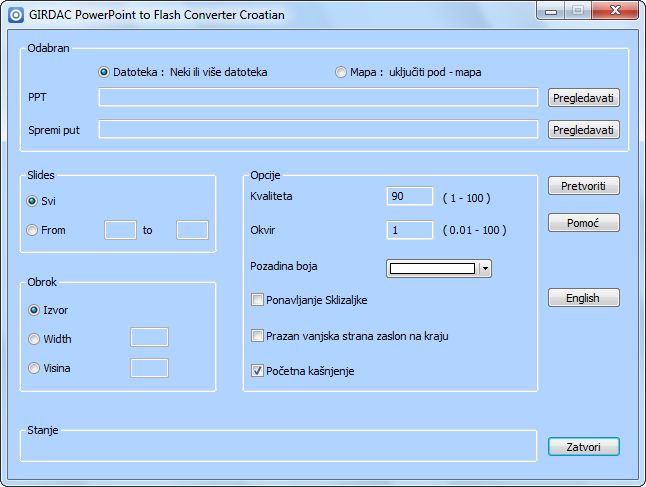Click the white Pozadina boja color swatch
The image size is (646, 487).
pyautogui.click(x=432, y=269)
